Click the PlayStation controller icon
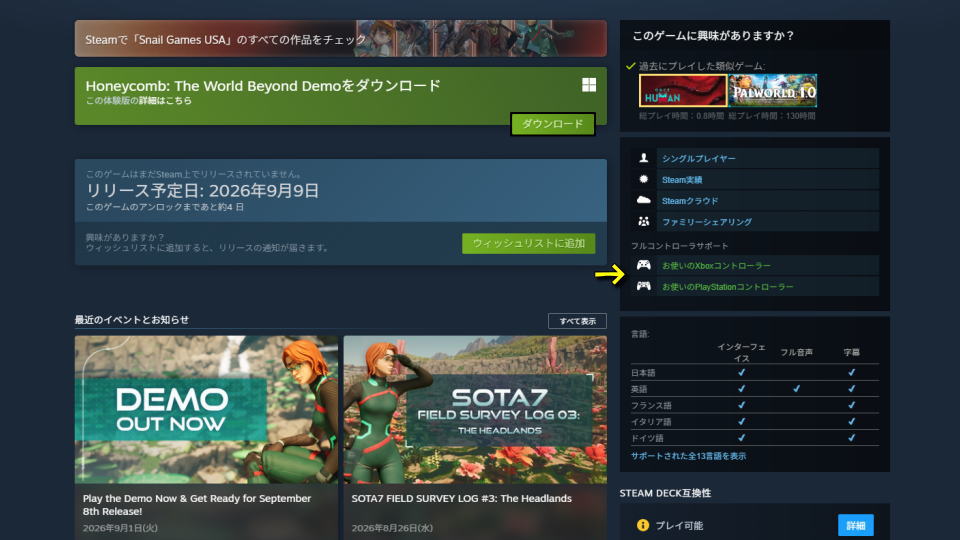This screenshot has height=540, width=960. (643, 286)
